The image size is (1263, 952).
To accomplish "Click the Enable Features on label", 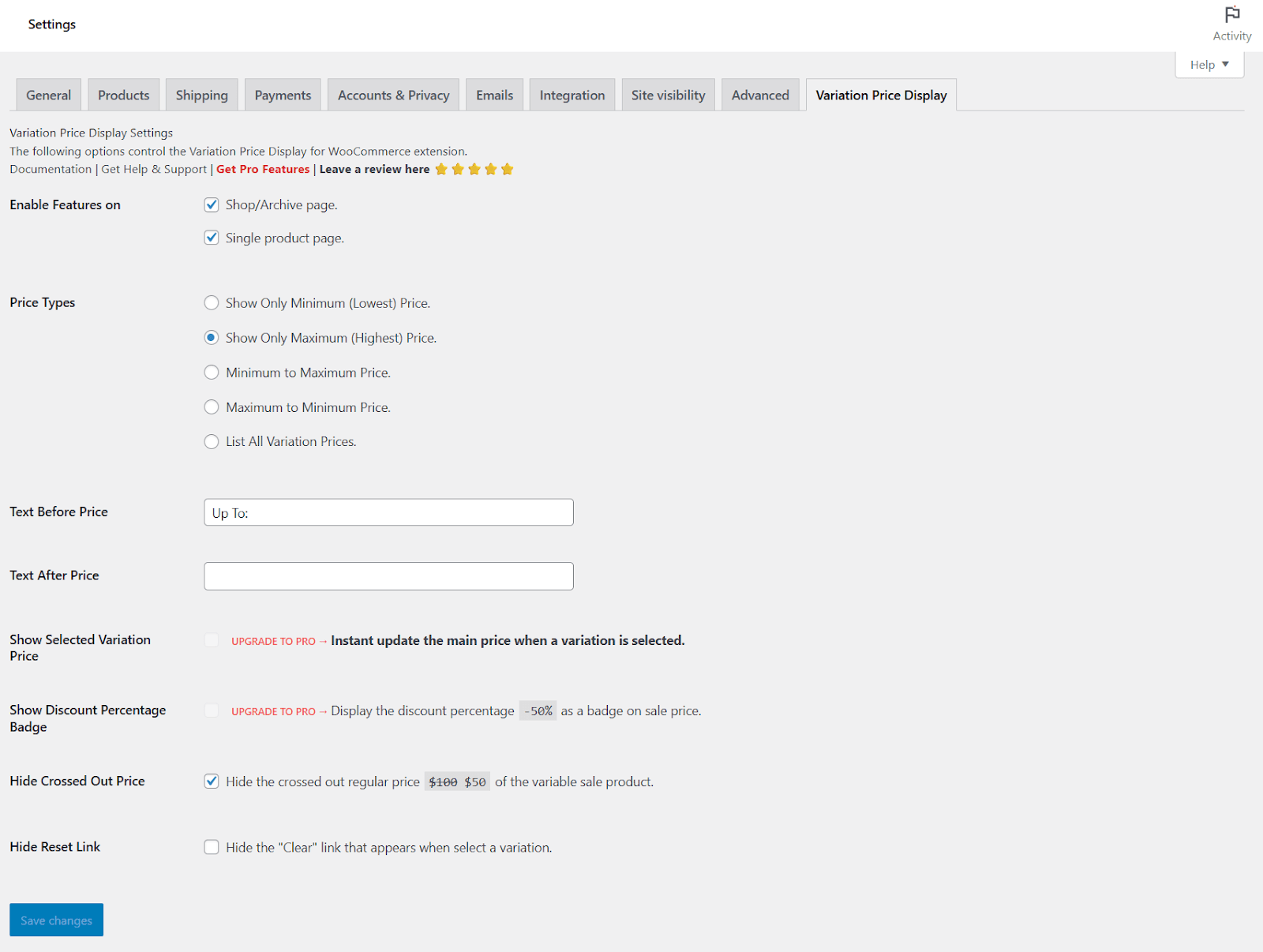I will click(x=65, y=204).
